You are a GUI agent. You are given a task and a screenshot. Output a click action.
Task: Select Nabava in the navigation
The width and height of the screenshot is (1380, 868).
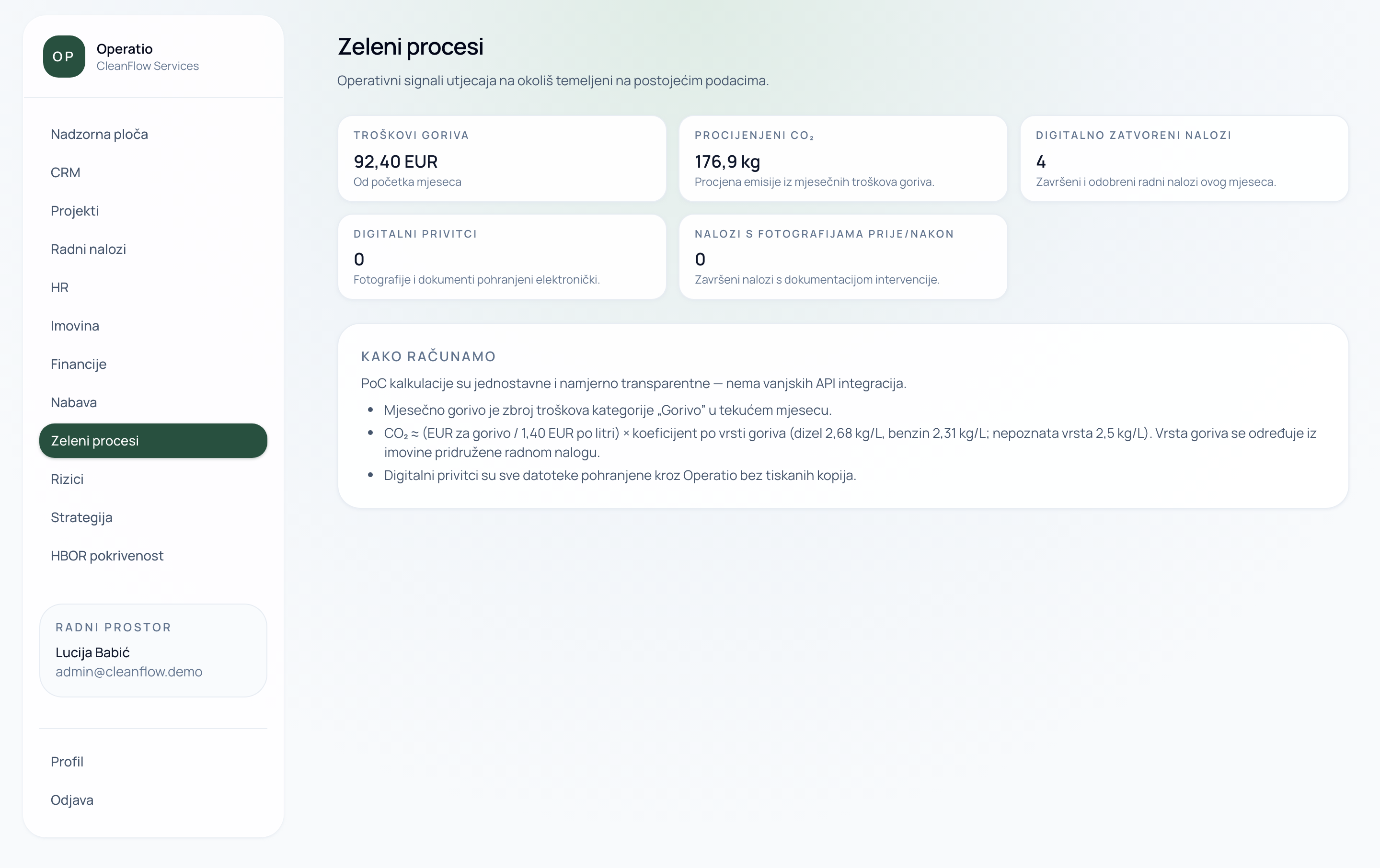pos(153,403)
